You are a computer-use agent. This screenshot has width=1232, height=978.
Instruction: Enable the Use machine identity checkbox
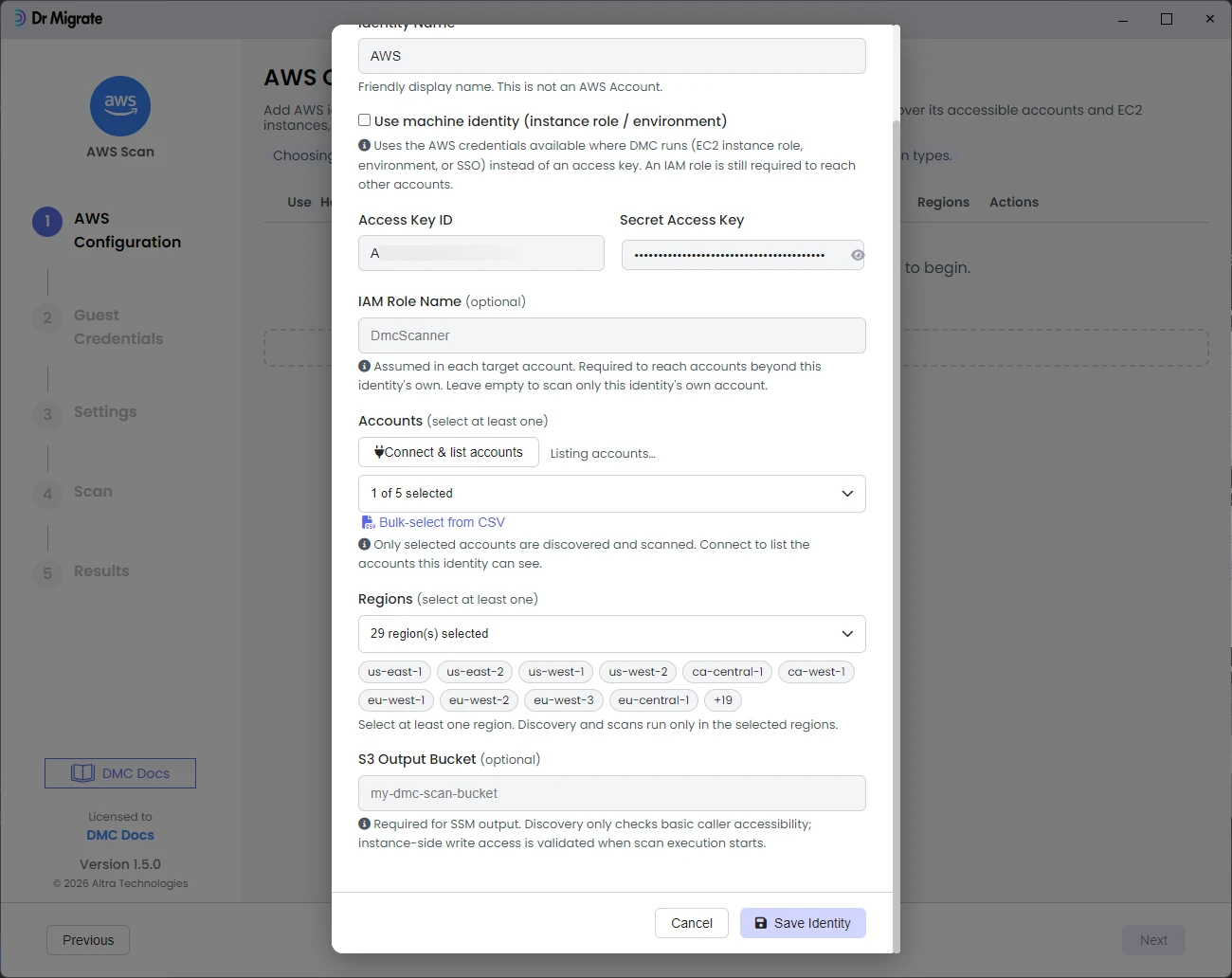point(364,120)
